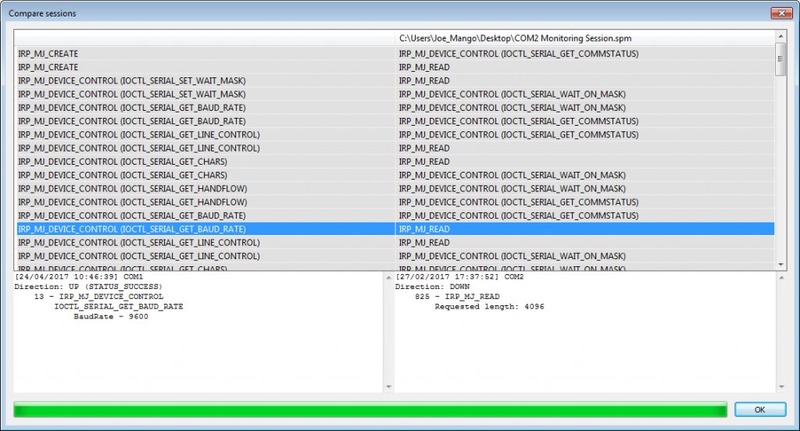Select GET_COMMSTATUS cell beside the GET_HANDFLOW entry

(585, 202)
